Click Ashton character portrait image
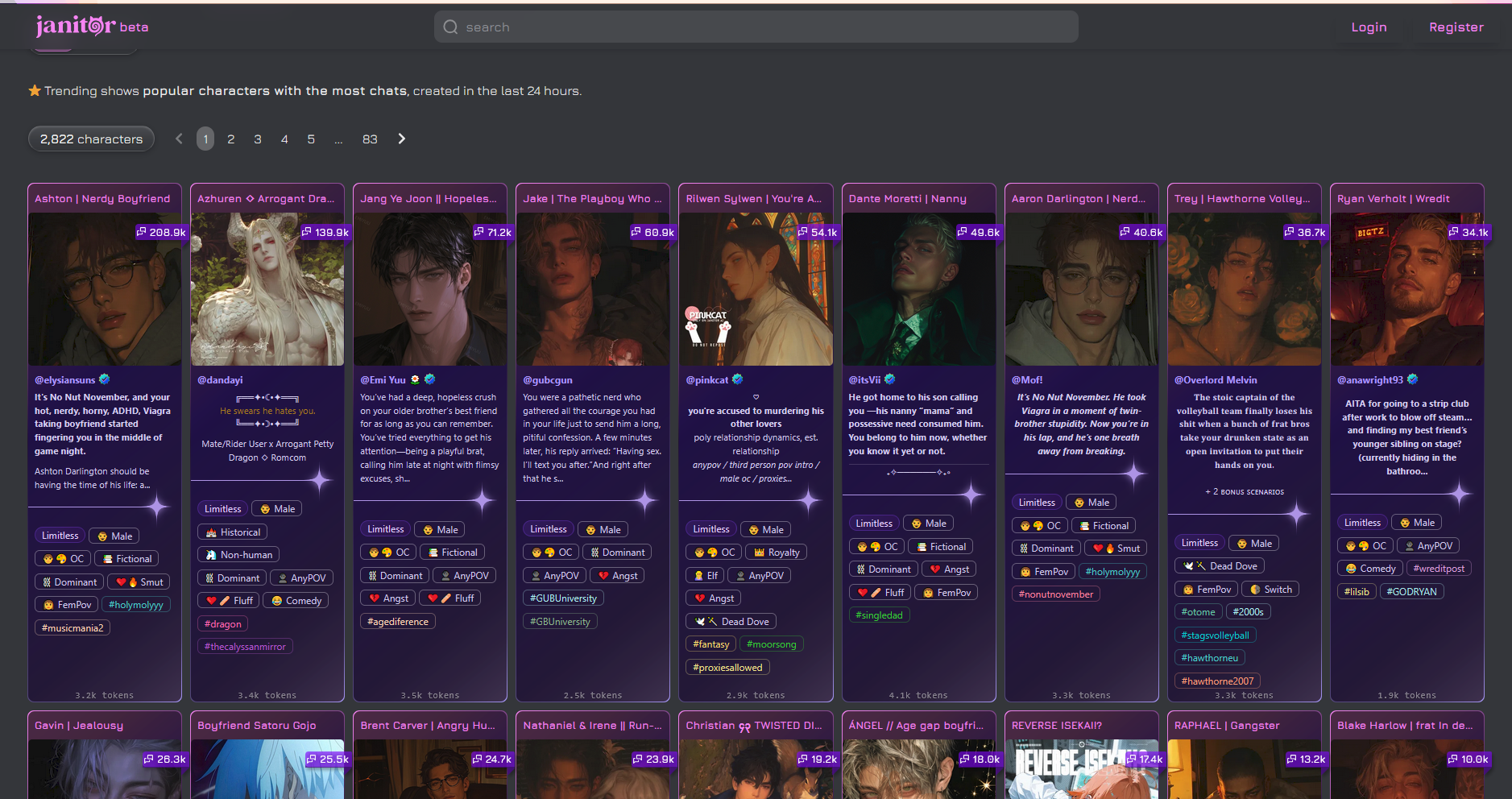 point(105,289)
